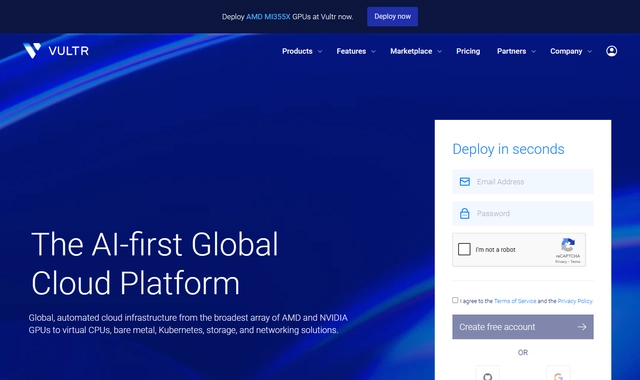Expand the Company chevron
Screen dimensions: 640x380
point(589,51)
